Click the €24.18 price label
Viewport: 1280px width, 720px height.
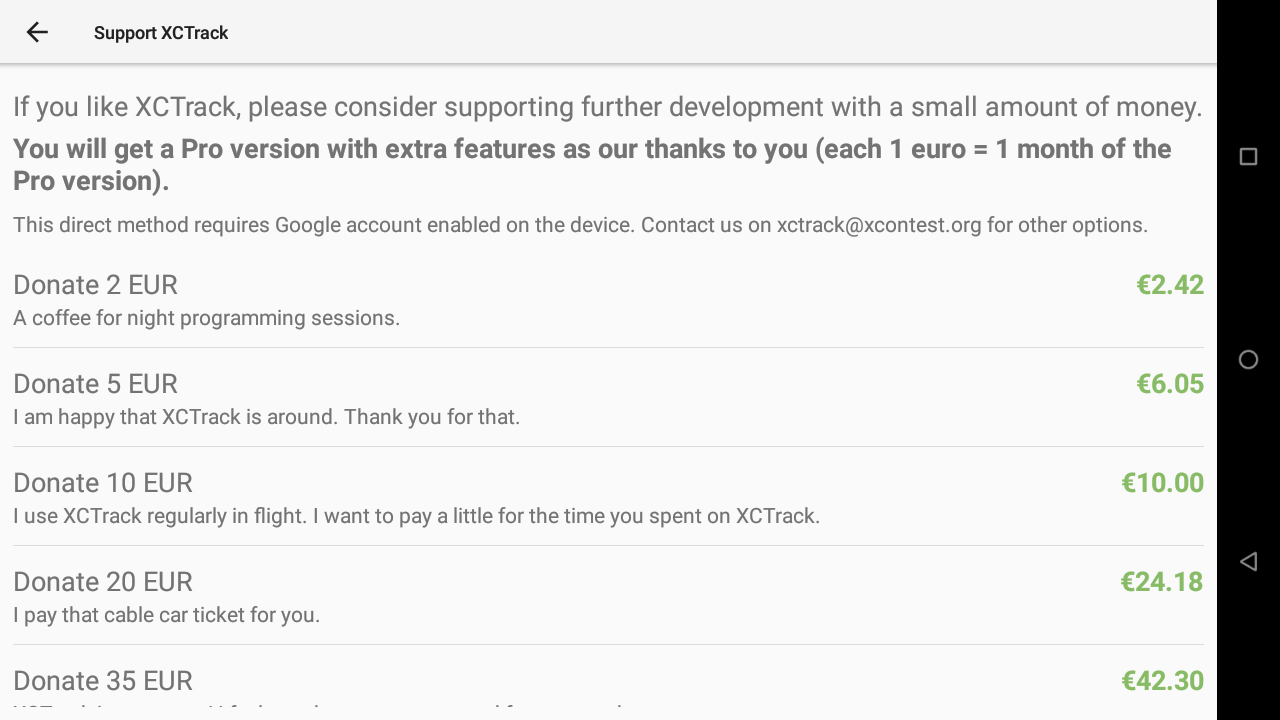pos(1162,582)
